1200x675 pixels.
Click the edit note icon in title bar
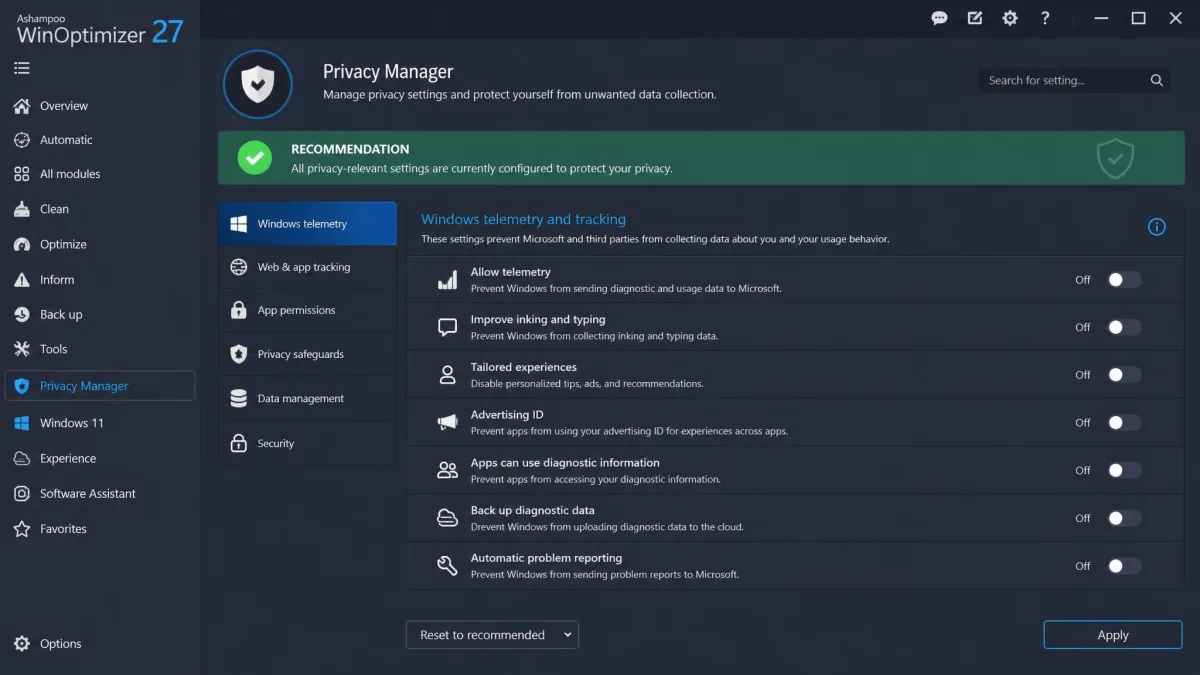[975, 18]
